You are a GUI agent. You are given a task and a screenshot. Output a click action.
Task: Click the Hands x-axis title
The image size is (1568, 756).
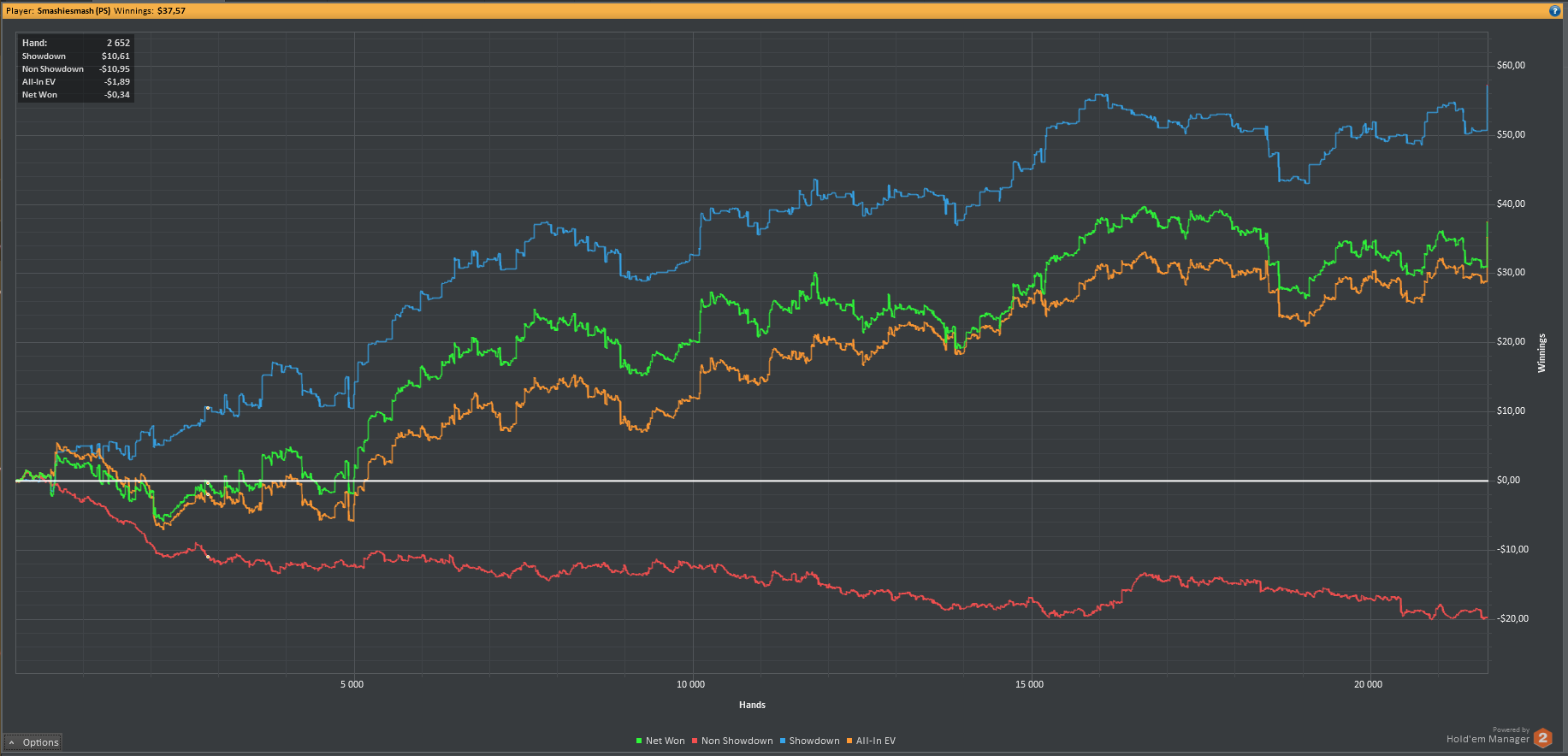tap(752, 705)
